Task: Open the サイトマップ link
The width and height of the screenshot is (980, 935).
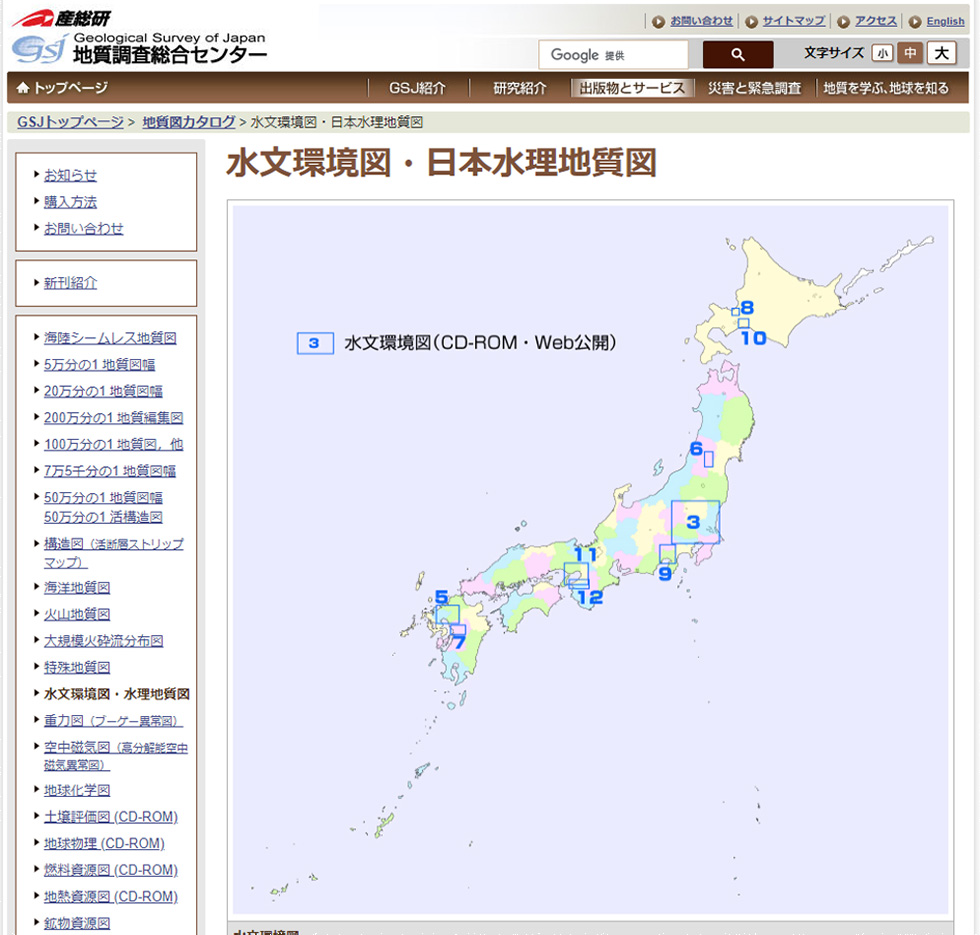Action: pos(793,21)
